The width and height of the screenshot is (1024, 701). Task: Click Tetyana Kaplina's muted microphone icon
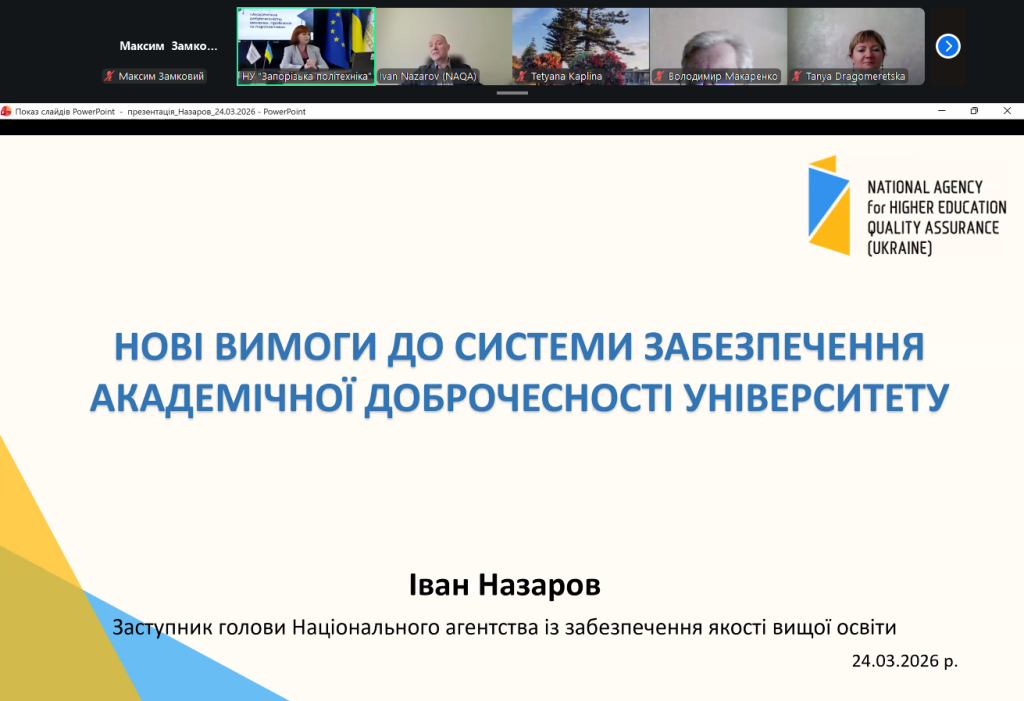(521, 76)
